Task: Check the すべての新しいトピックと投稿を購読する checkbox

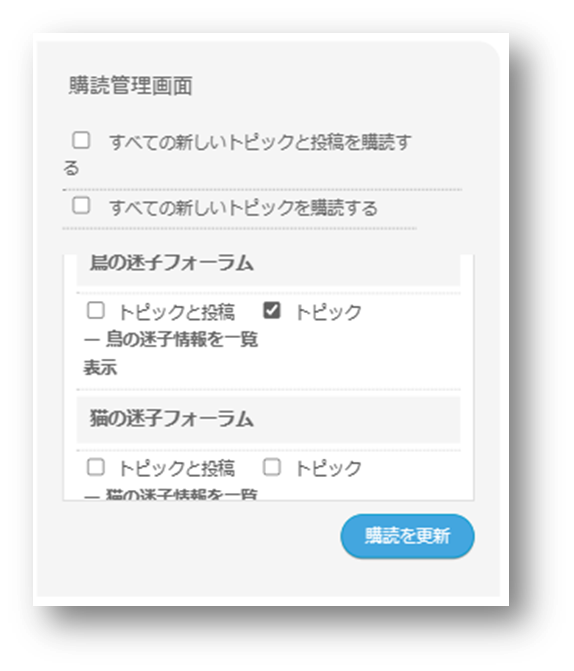Action: click(81, 140)
